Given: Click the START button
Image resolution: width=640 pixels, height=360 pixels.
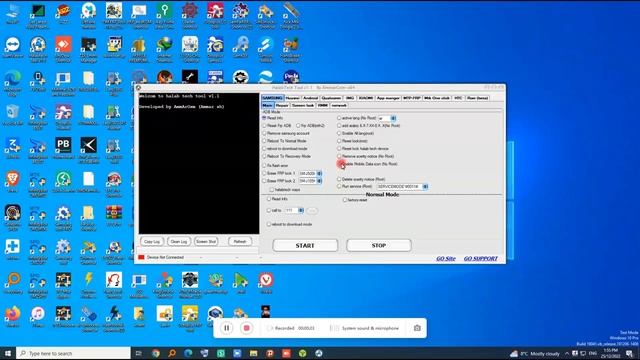Looking at the screenshot, I should click(x=305, y=246).
